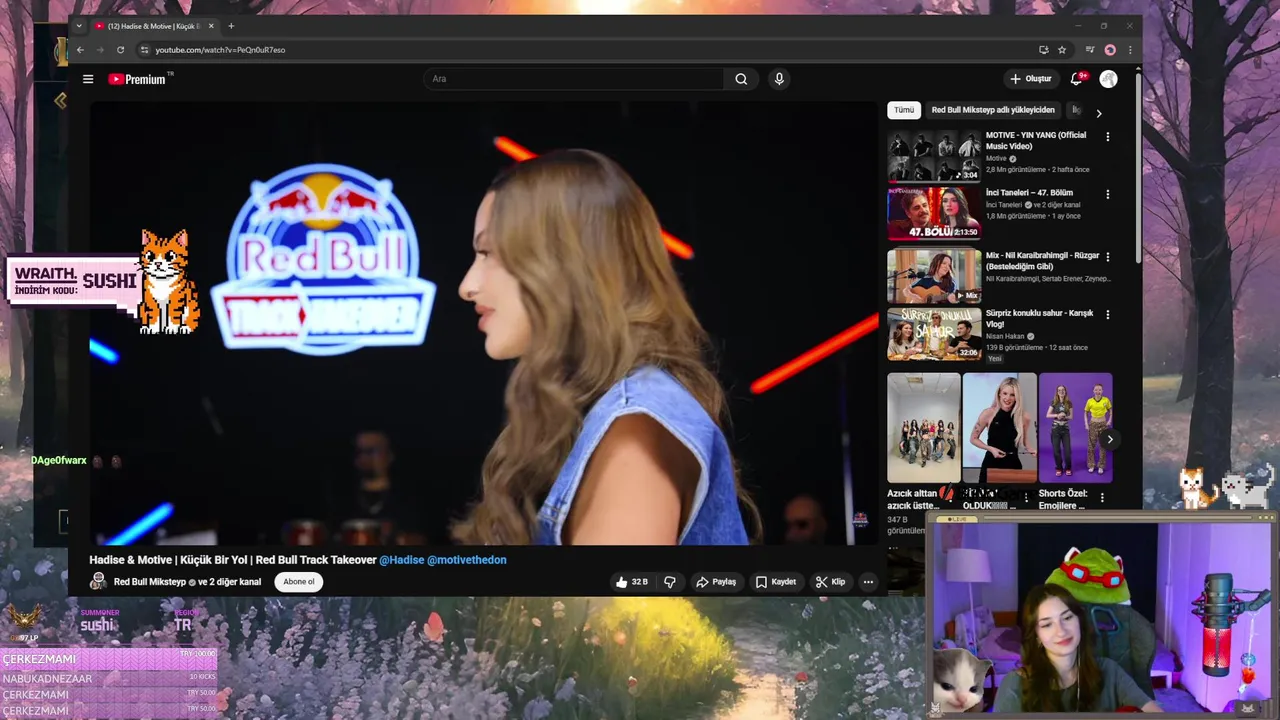
Task: Go to YouTube Premium home via logo
Action: coord(138,79)
